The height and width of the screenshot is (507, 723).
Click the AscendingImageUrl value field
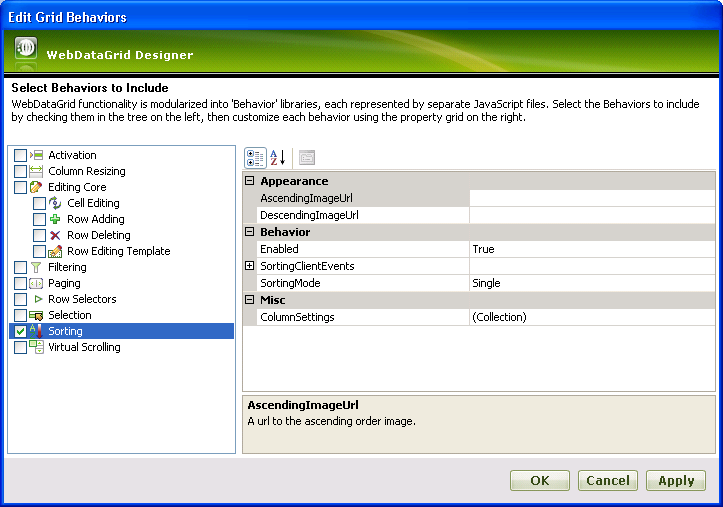tap(592, 198)
